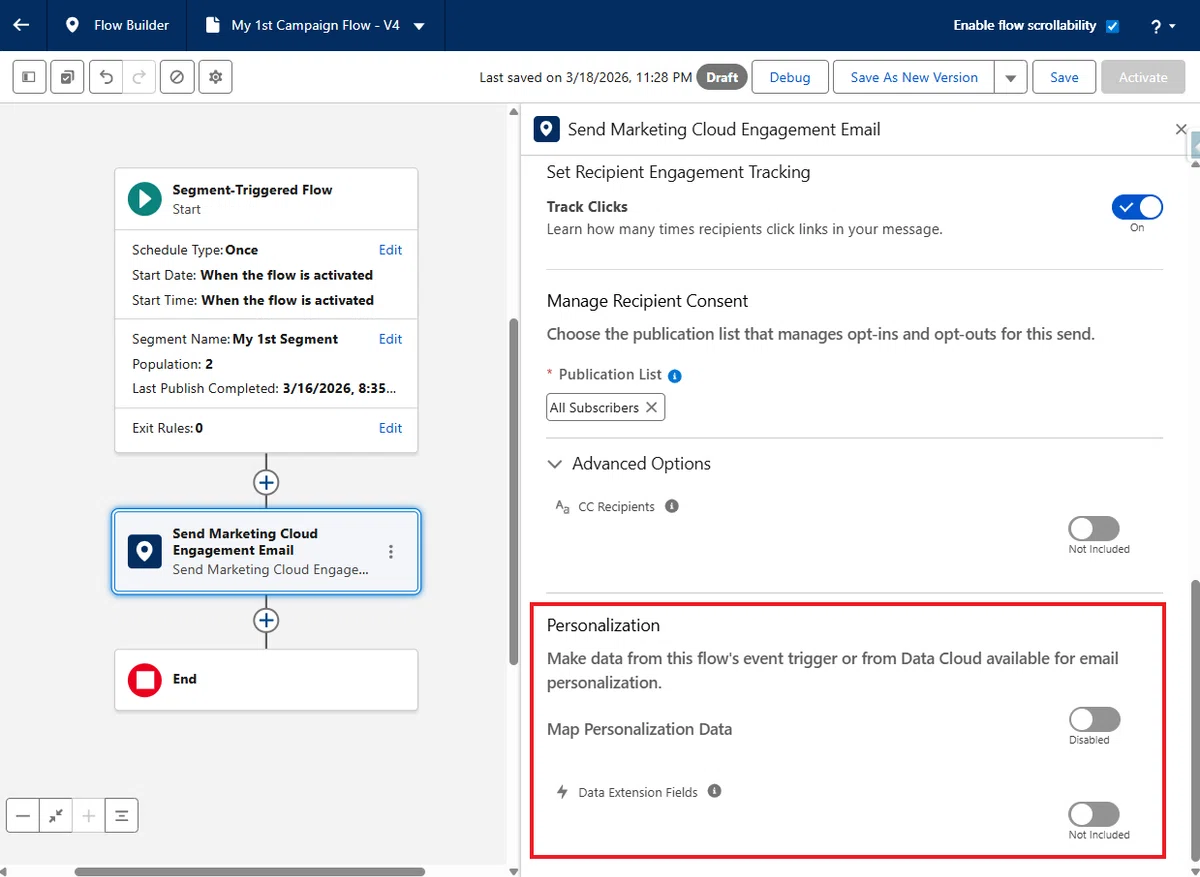Click the Debug button
This screenshot has width=1200, height=877.
pos(790,77)
